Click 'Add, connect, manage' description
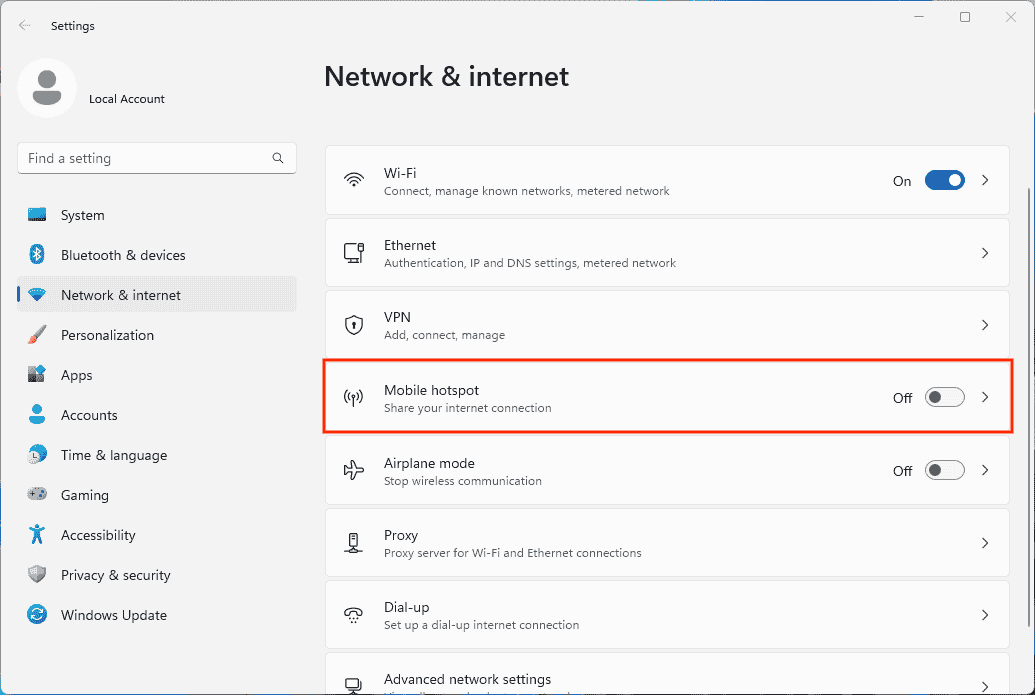 [x=444, y=335]
